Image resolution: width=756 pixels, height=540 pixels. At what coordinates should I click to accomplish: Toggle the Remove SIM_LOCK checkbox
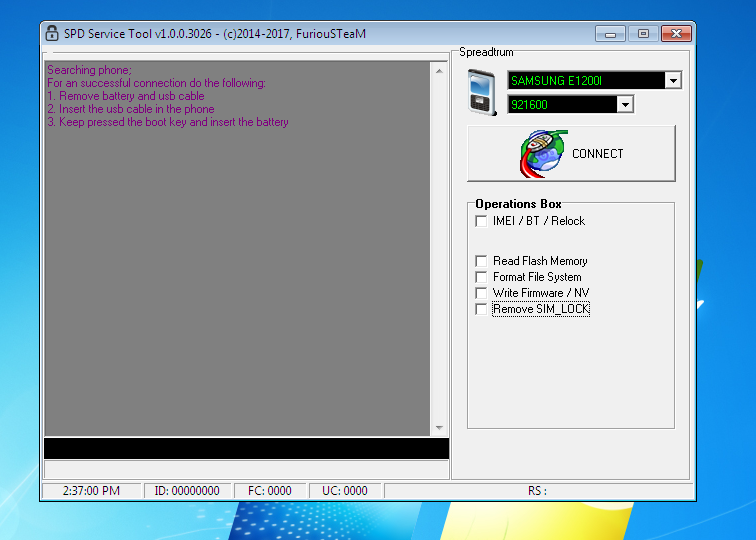click(481, 309)
